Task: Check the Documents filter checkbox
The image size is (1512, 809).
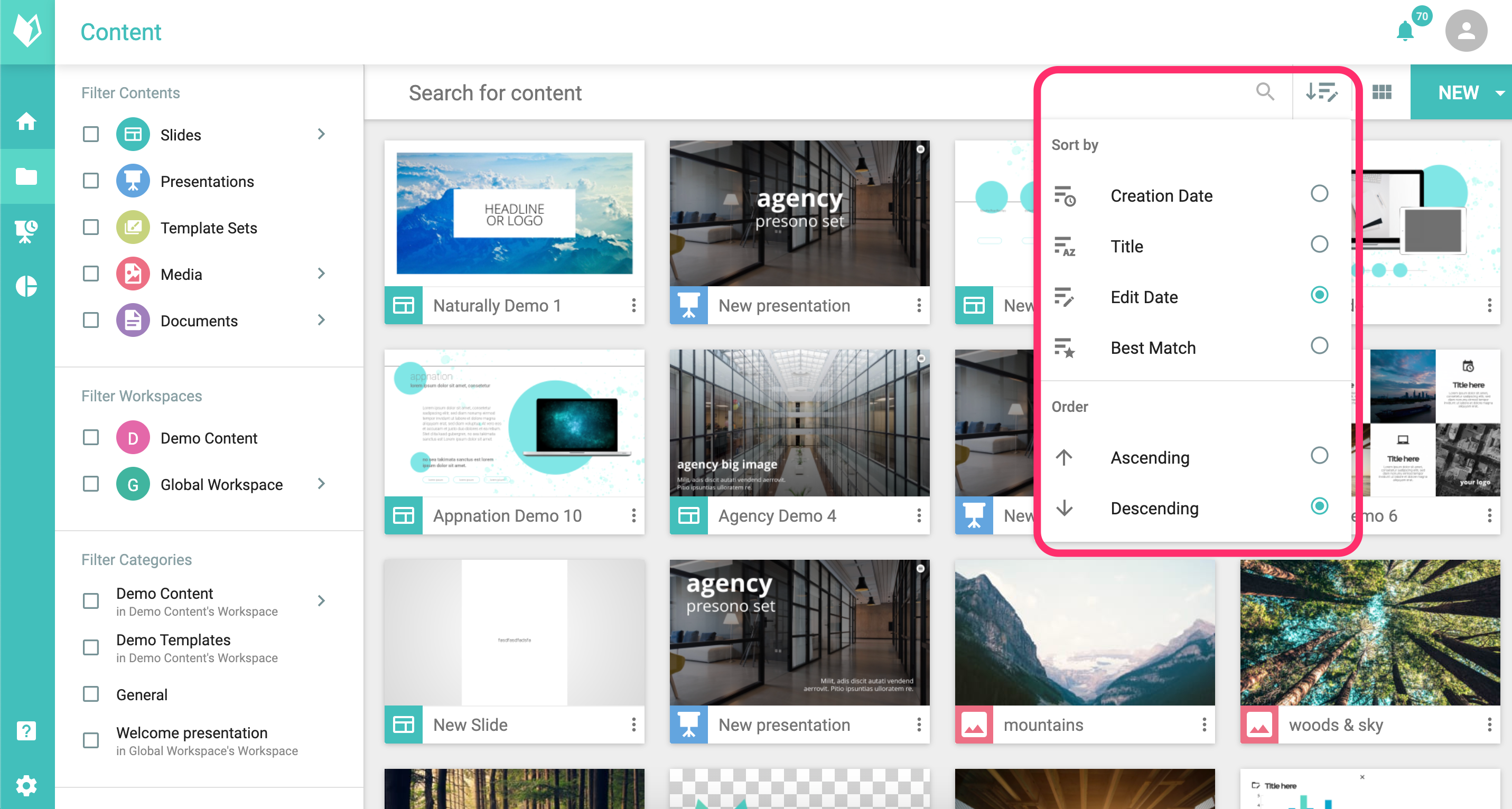Action: point(91,321)
